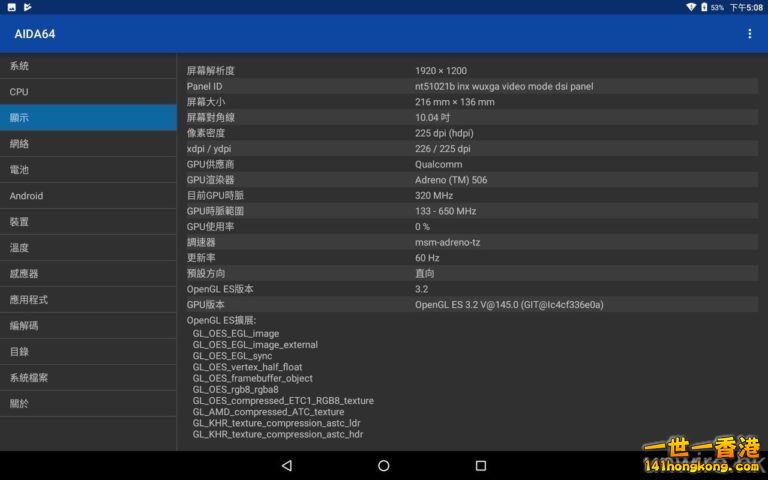This screenshot has width=768, height=480.
Task: Open the image notification icon
Action: [12, 7]
